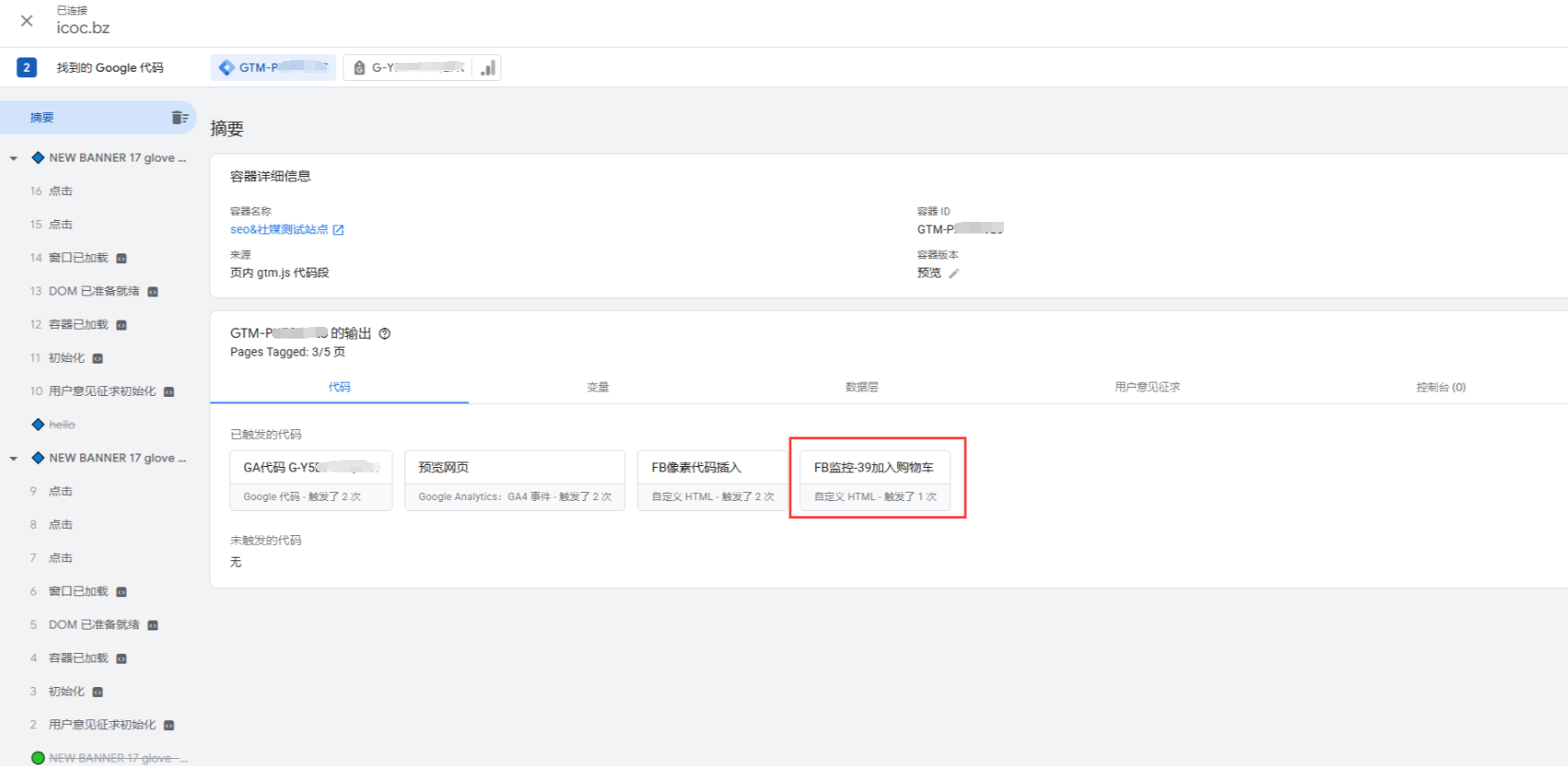The image size is (1568, 766).
Task: Click the bar chart icon in tag chip
Action: click(488, 68)
